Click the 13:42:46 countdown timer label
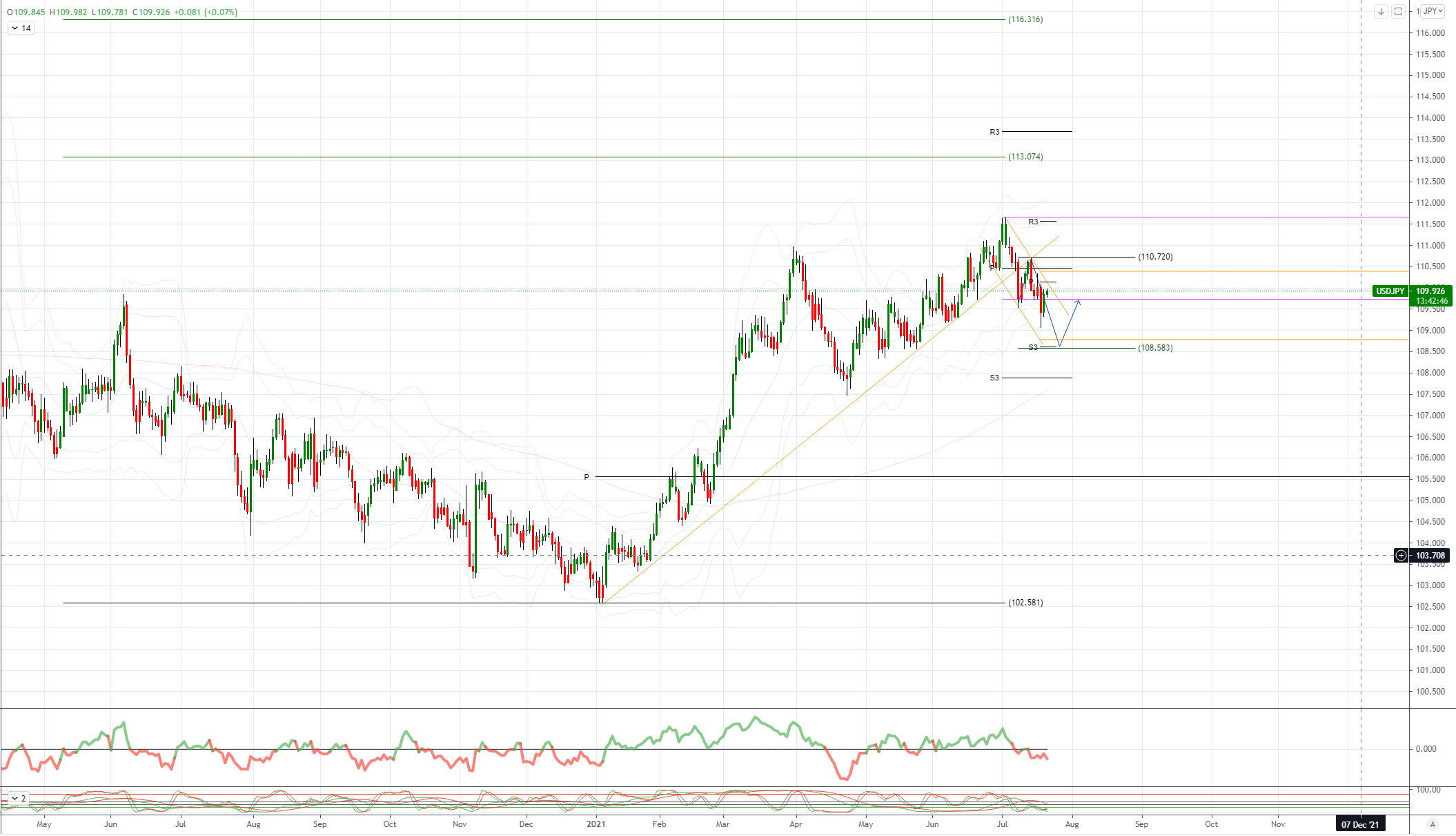Image resolution: width=1456 pixels, height=836 pixels. (1432, 301)
